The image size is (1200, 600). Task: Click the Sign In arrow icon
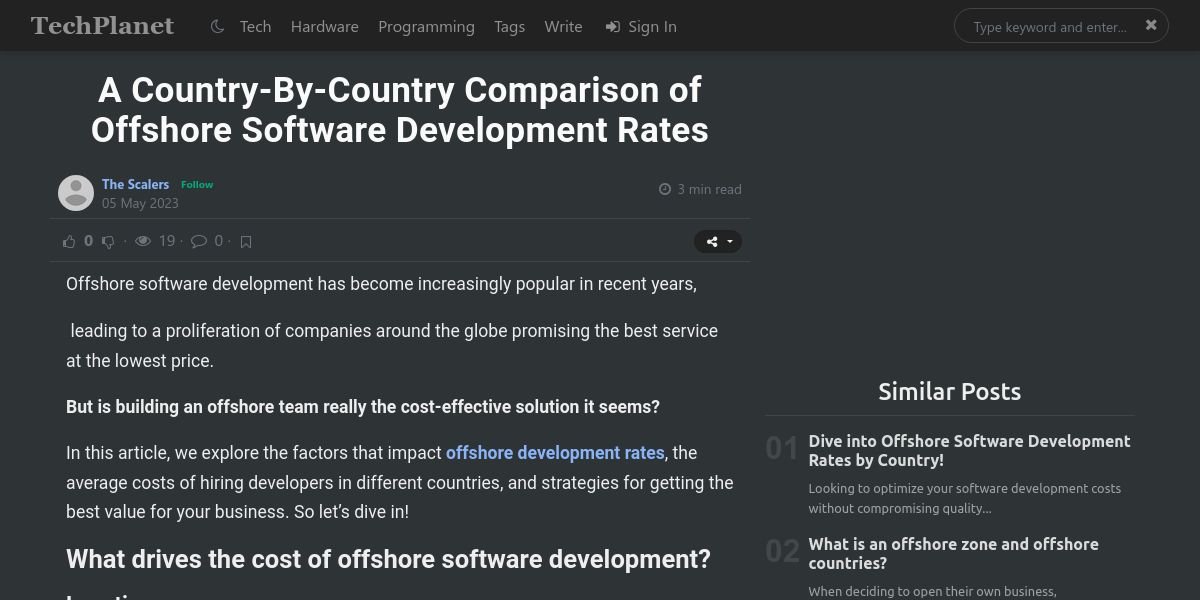point(613,27)
